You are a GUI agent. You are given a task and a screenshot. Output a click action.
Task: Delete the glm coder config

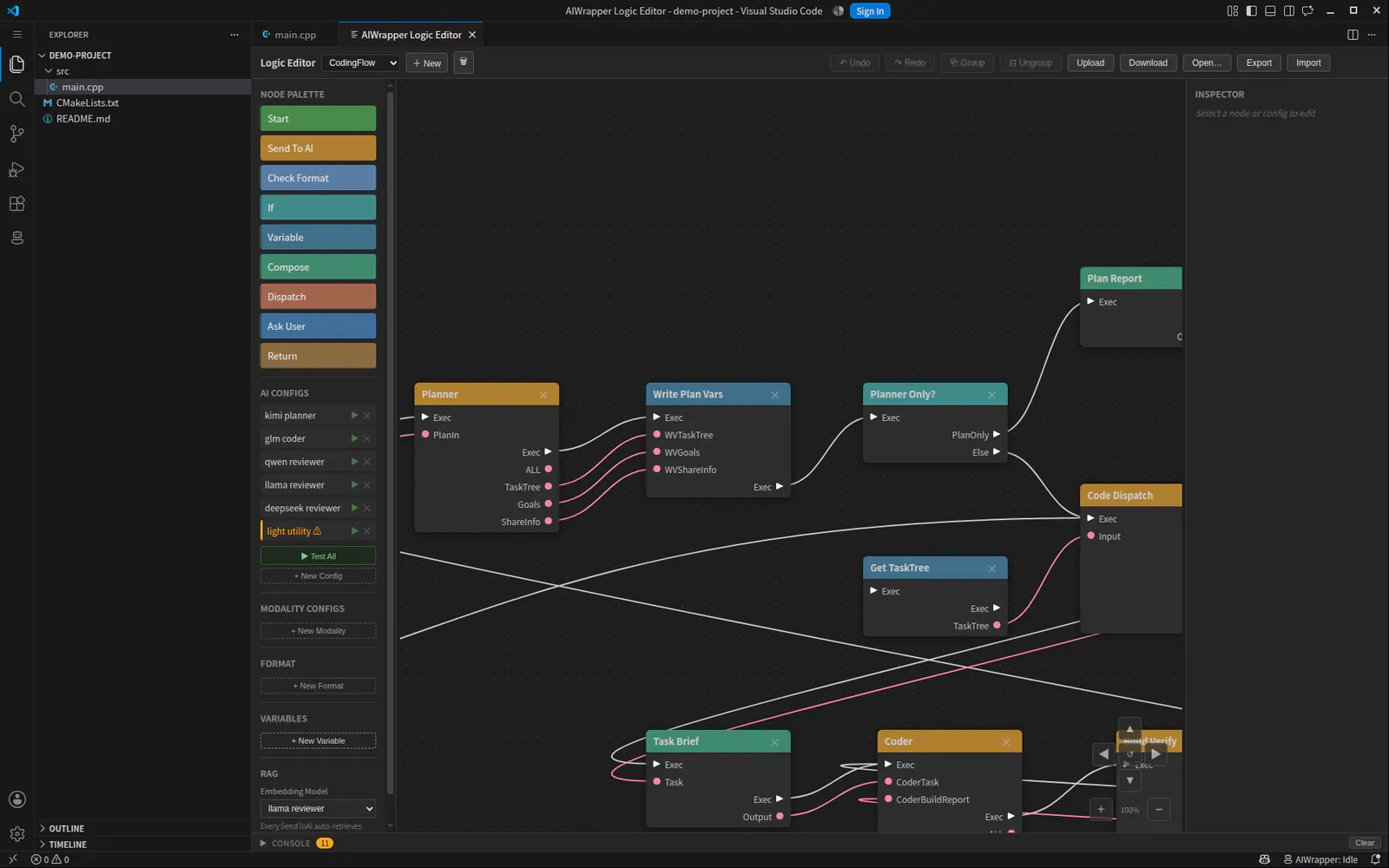click(x=367, y=439)
